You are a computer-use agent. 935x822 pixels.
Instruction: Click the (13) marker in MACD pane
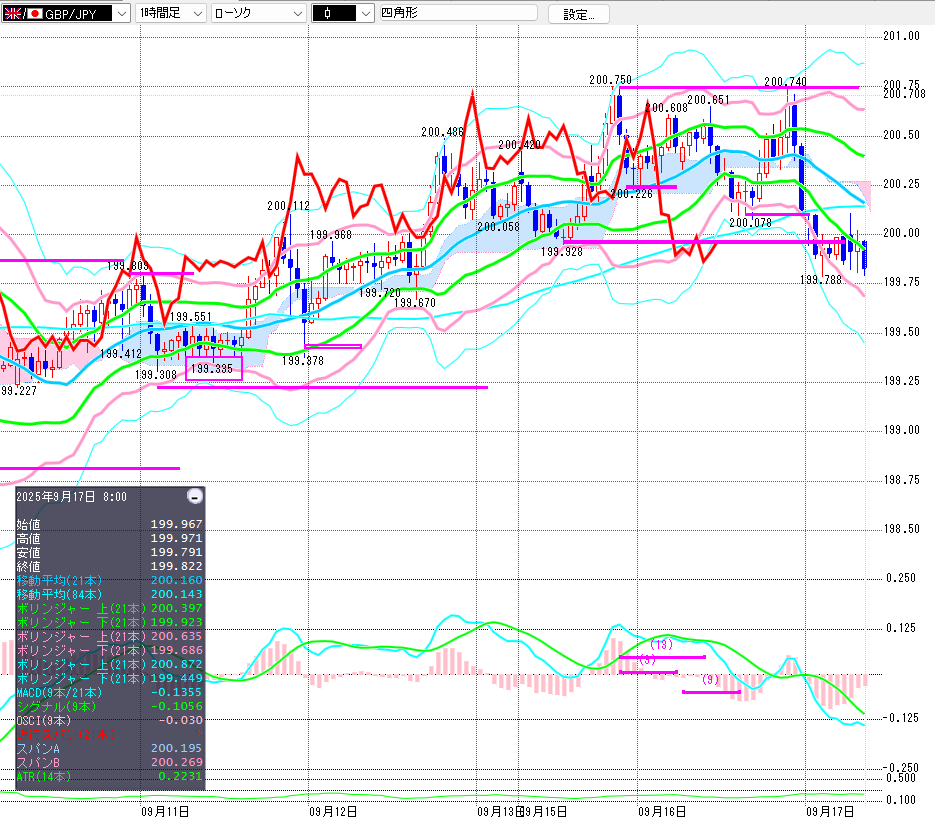(662, 645)
